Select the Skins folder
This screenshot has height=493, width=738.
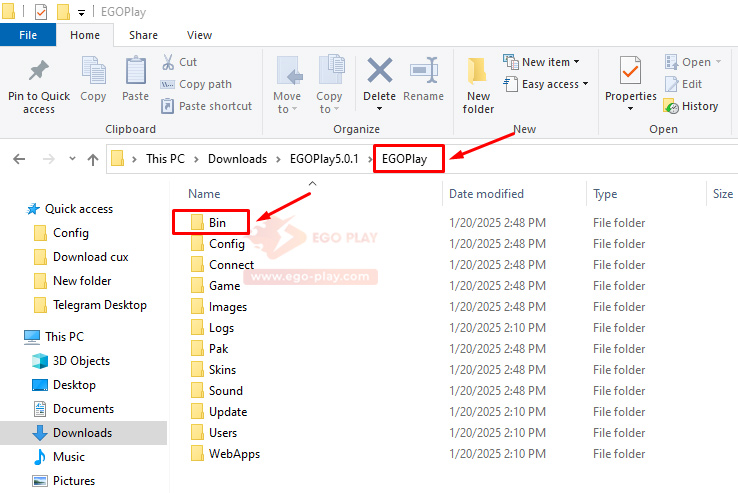[213, 370]
